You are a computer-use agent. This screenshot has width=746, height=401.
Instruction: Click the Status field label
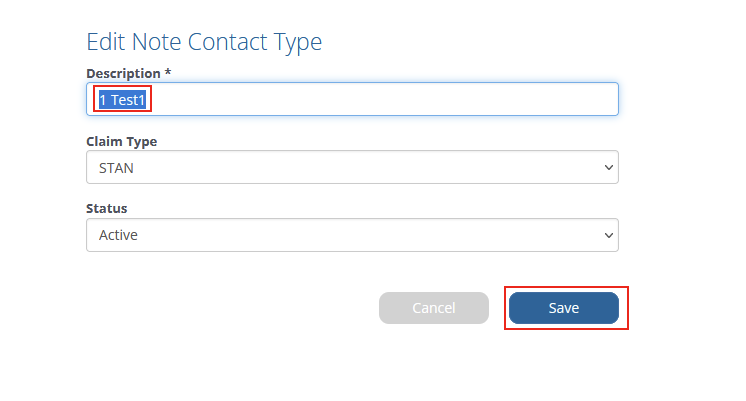(107, 208)
